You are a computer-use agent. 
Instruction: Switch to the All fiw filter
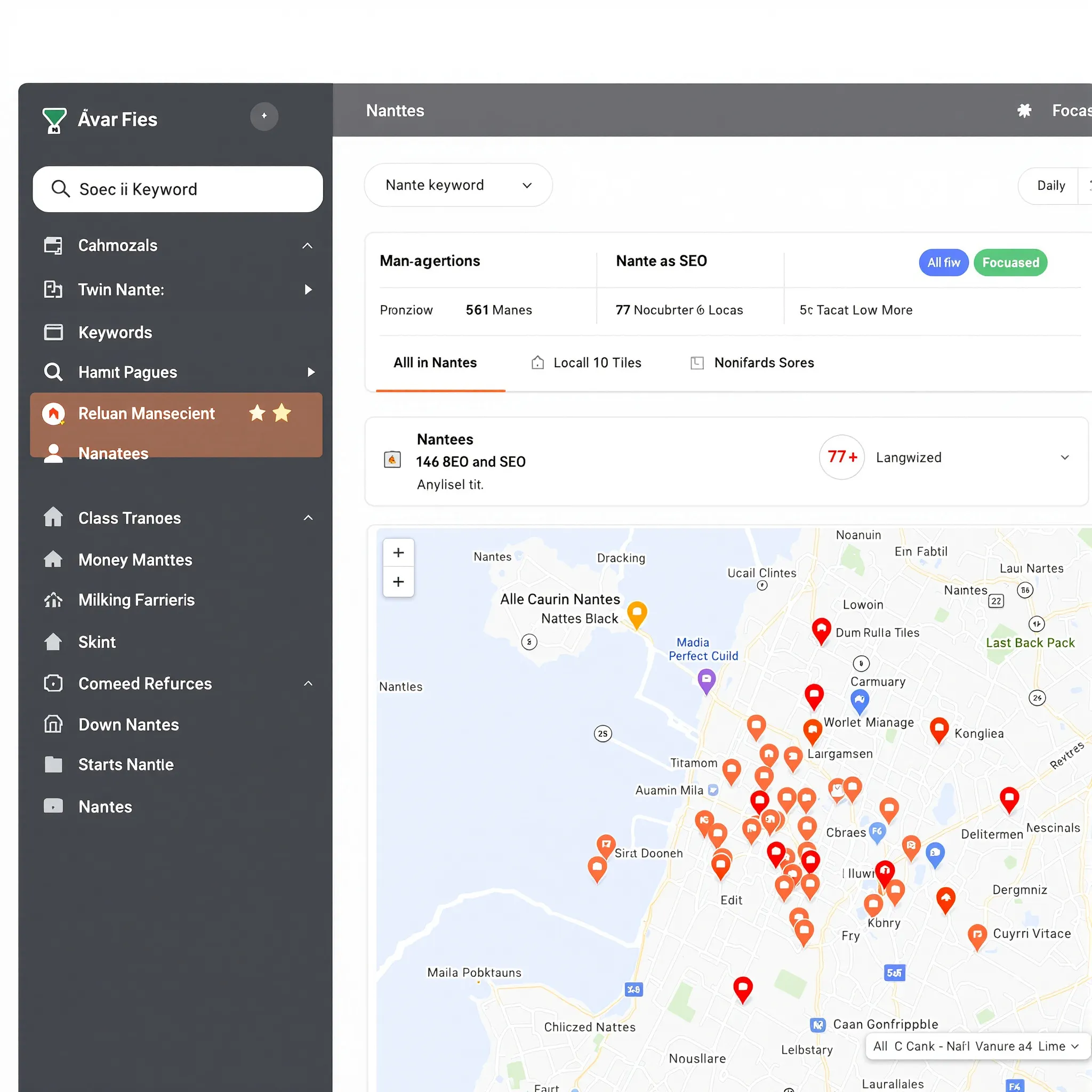[943, 262]
